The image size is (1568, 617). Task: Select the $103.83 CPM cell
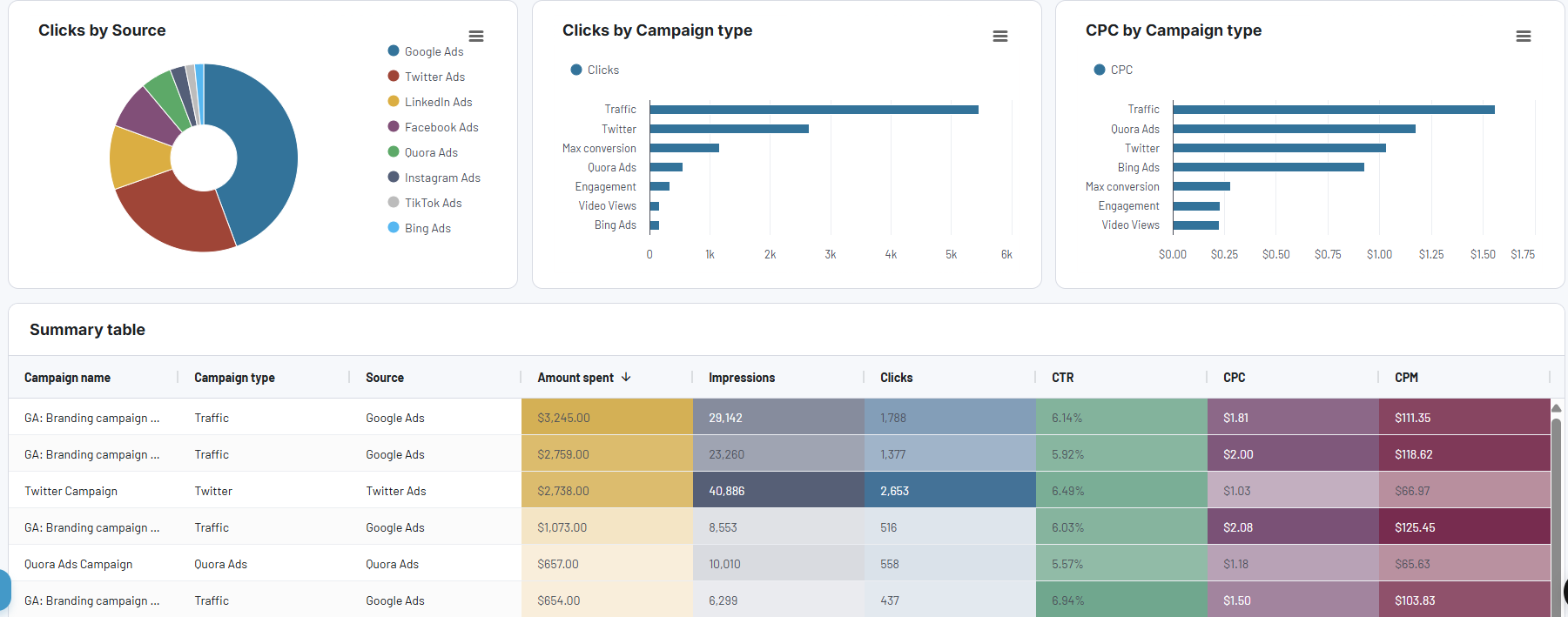[1464, 600]
